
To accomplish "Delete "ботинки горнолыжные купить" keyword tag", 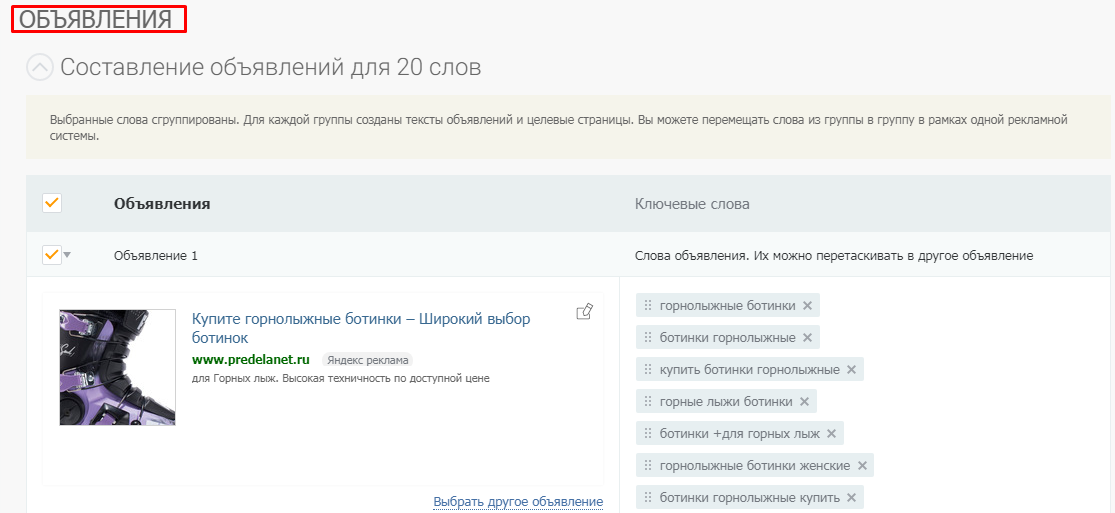I will click(x=851, y=498).
